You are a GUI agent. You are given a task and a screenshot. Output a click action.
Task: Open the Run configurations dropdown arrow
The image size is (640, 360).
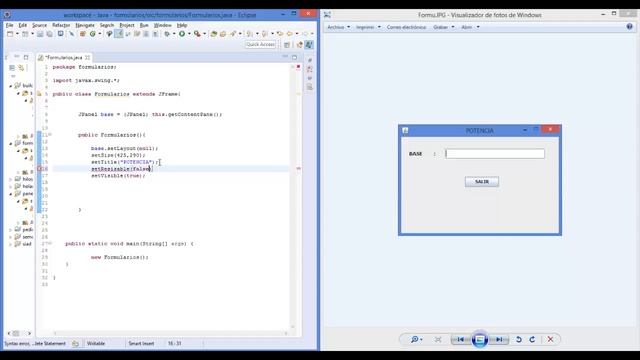(x=189, y=34)
